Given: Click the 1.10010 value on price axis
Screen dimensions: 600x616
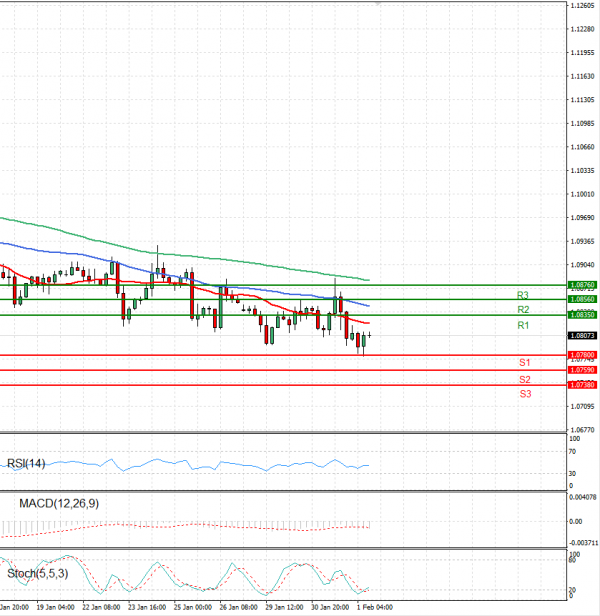Looking at the screenshot, I should [x=582, y=194].
